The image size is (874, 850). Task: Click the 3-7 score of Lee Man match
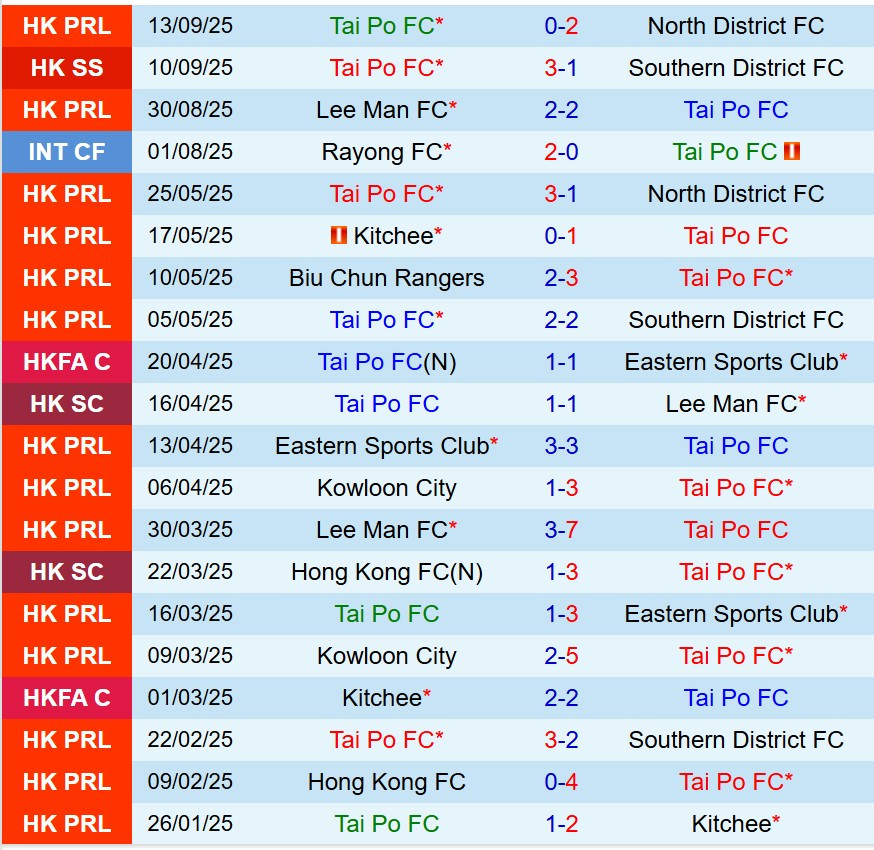point(561,530)
